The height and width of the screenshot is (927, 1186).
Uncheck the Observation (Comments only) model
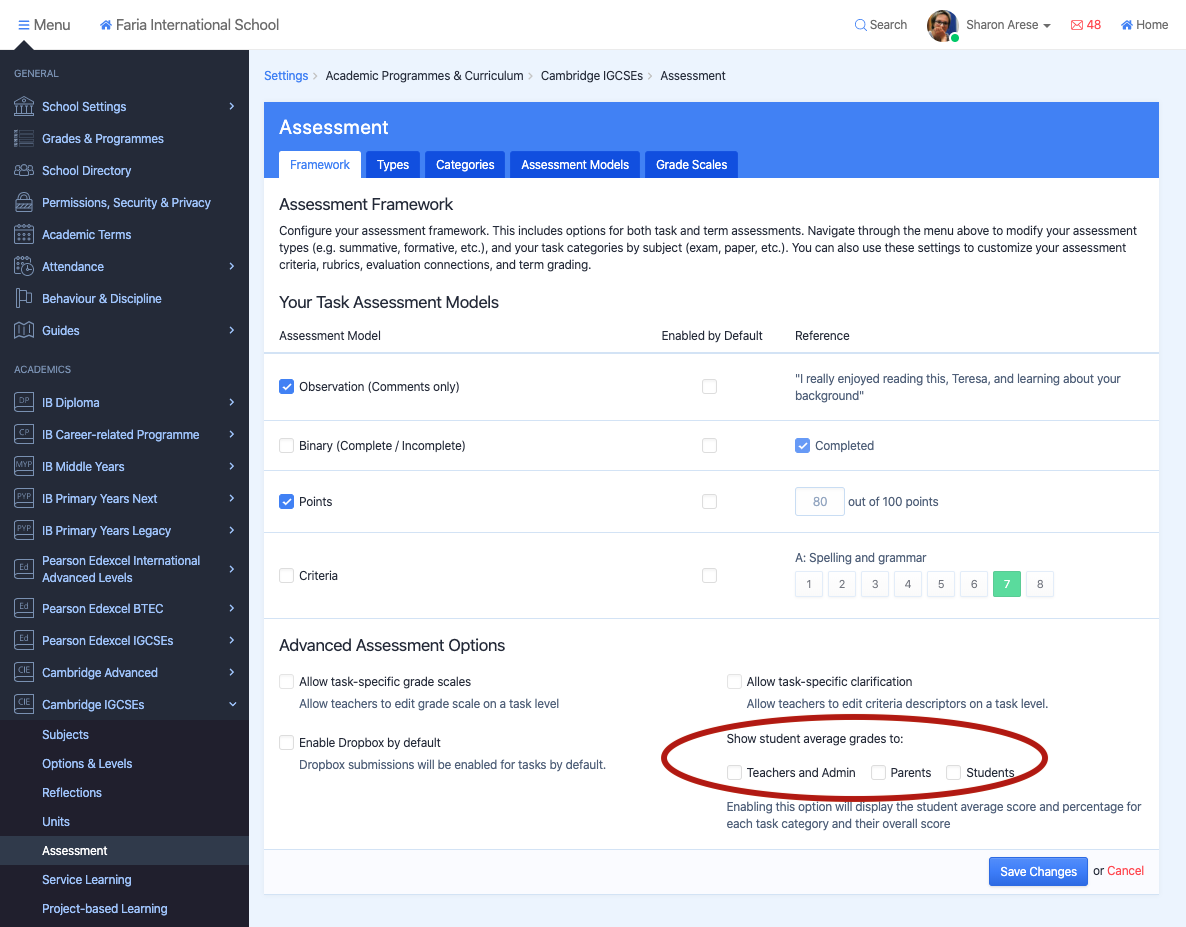(x=287, y=387)
